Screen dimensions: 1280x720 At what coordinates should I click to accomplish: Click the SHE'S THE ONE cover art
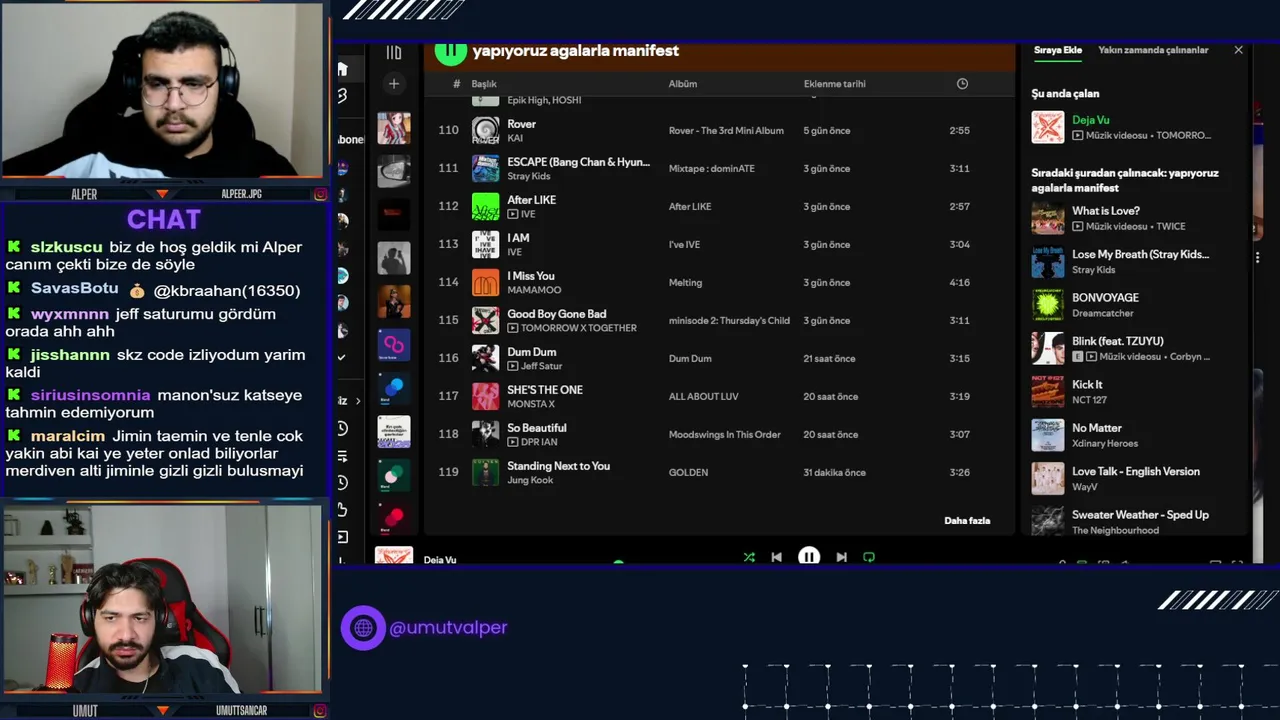(485, 397)
